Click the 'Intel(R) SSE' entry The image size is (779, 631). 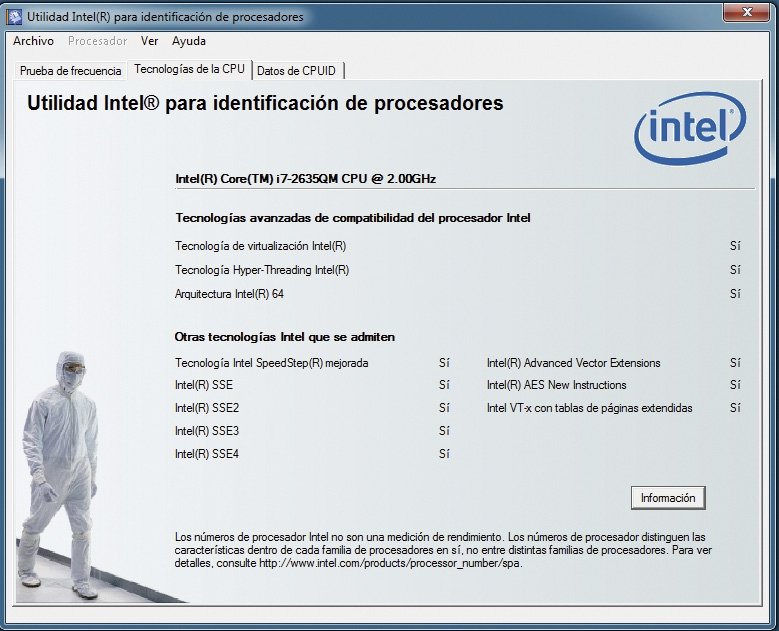coord(204,385)
